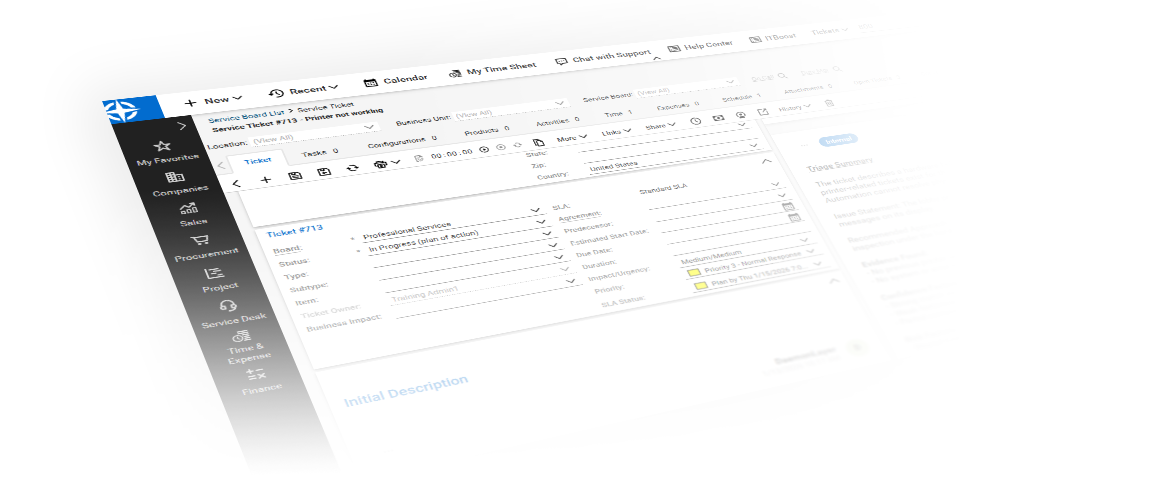Open the Finance module
This screenshot has width=1152, height=500.
click(x=259, y=382)
